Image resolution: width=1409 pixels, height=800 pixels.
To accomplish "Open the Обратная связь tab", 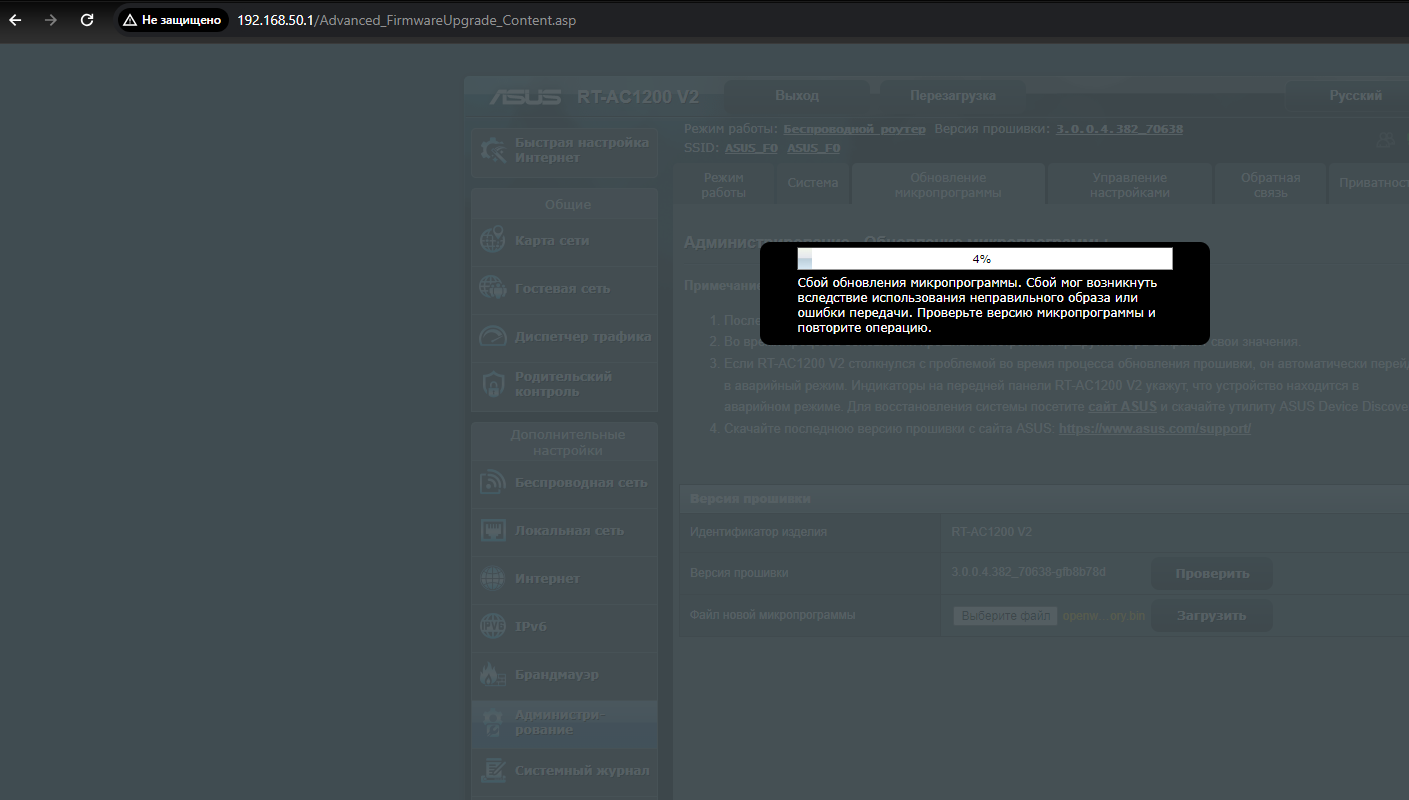I will pos(1270,185).
